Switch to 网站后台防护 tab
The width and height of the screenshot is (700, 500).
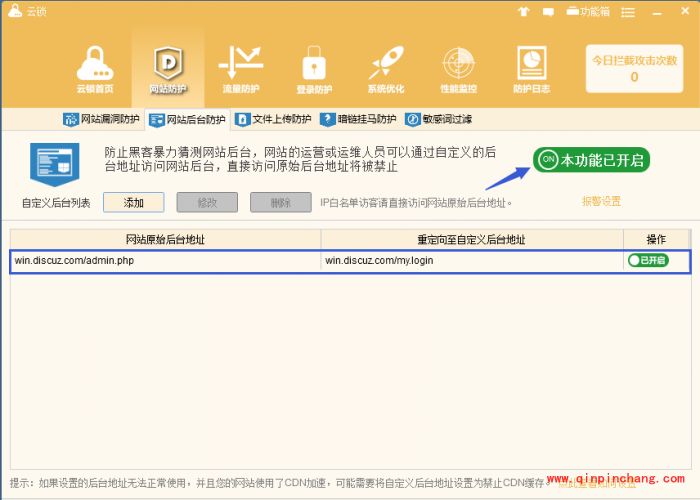pos(188,120)
